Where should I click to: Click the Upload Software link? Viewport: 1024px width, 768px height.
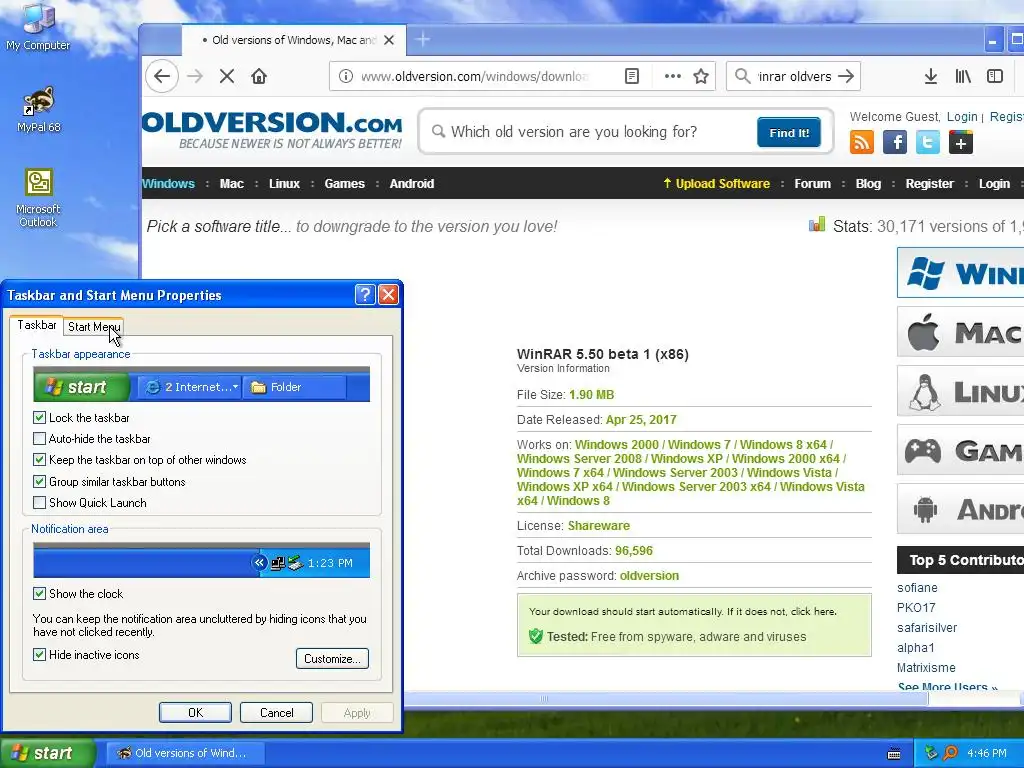[716, 184]
